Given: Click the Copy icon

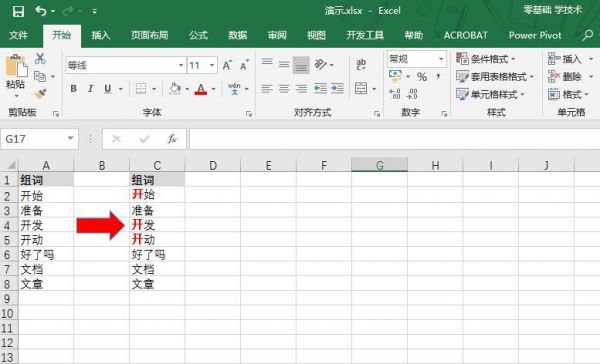Looking at the screenshot, I should tap(40, 76).
